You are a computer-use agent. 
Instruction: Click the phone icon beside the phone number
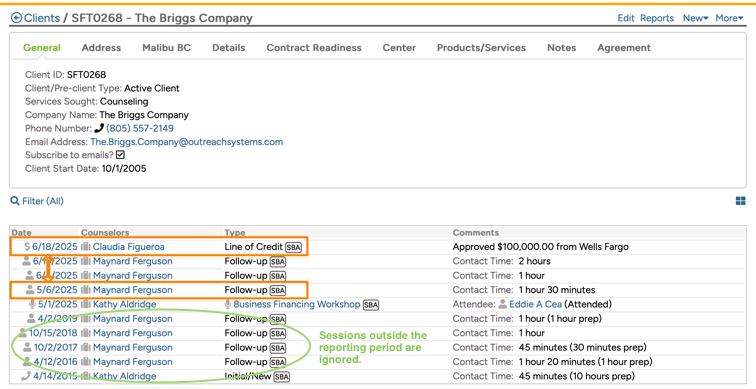pyautogui.click(x=99, y=129)
